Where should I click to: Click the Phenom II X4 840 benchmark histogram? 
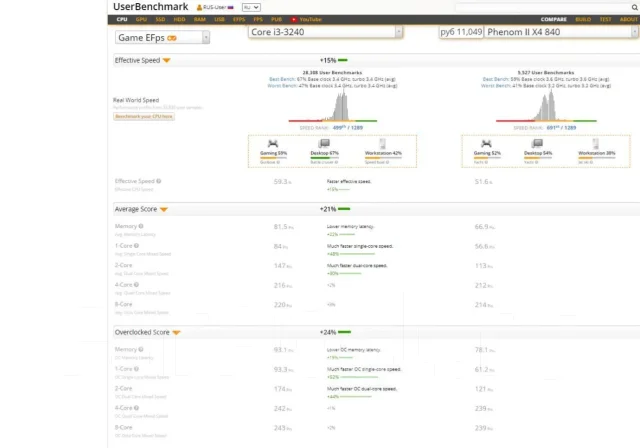[546, 106]
